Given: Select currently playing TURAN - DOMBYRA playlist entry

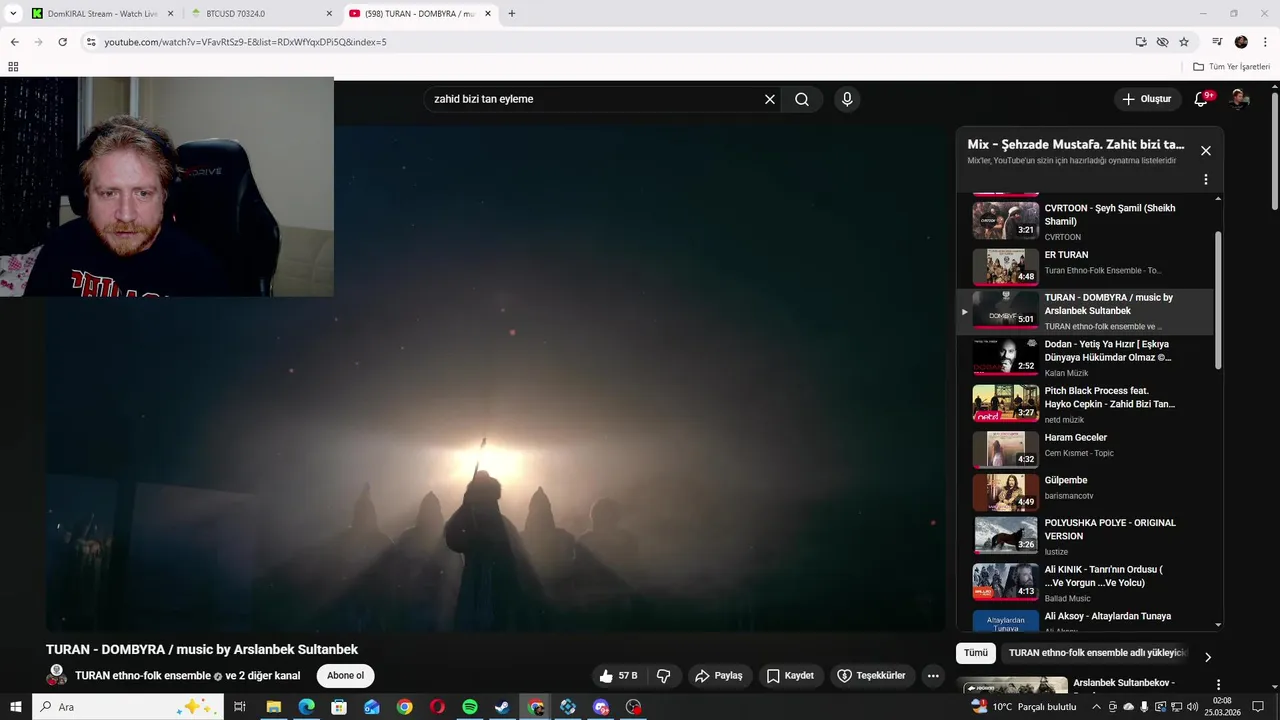Looking at the screenshot, I should (1085, 312).
